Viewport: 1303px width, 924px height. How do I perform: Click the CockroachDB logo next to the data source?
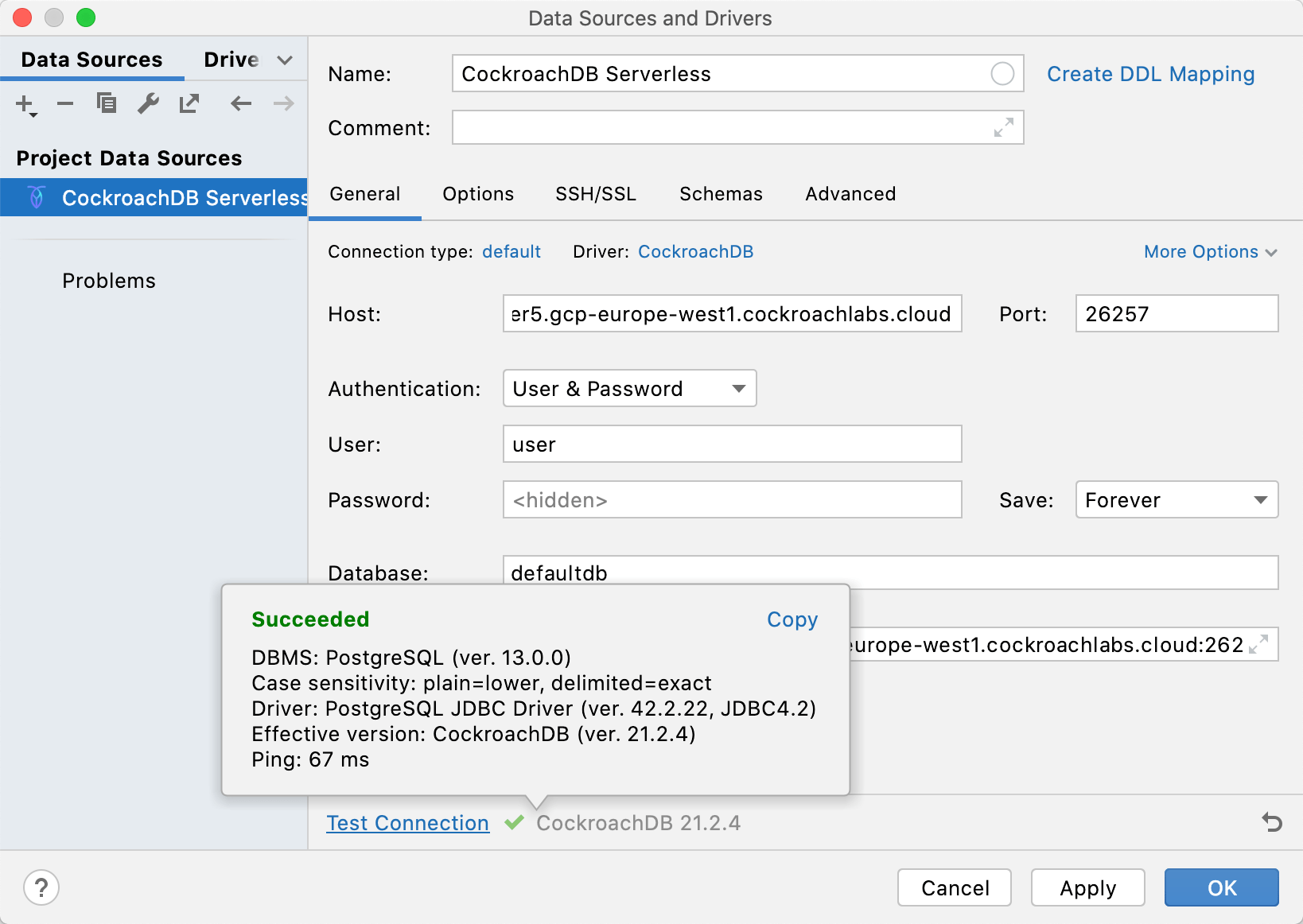point(36,197)
